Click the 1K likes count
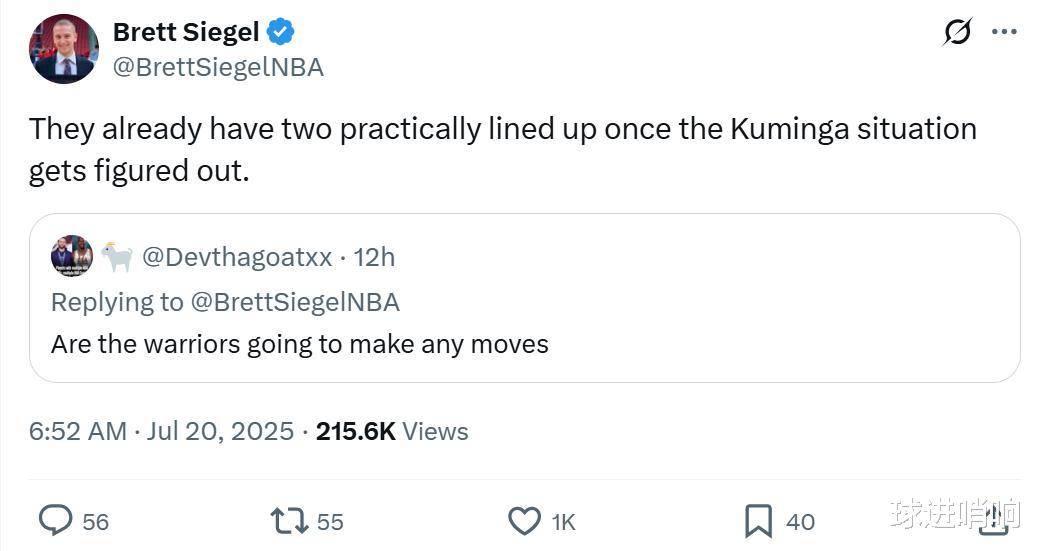Viewport: 1038px width, 551px height. (x=563, y=522)
